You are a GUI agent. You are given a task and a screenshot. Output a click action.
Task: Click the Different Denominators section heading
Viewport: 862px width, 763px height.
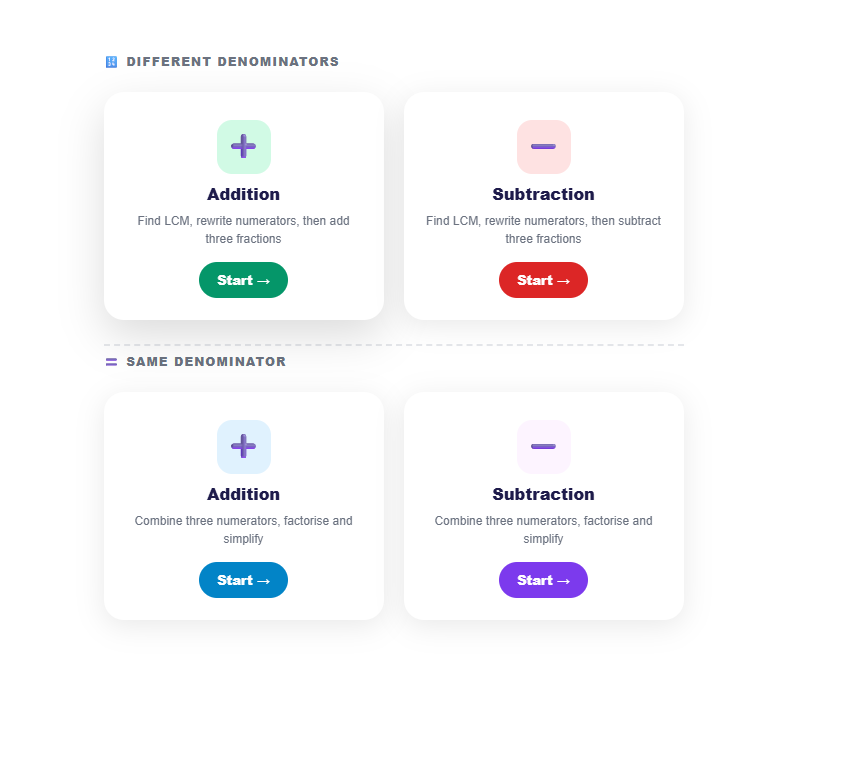[x=233, y=62]
